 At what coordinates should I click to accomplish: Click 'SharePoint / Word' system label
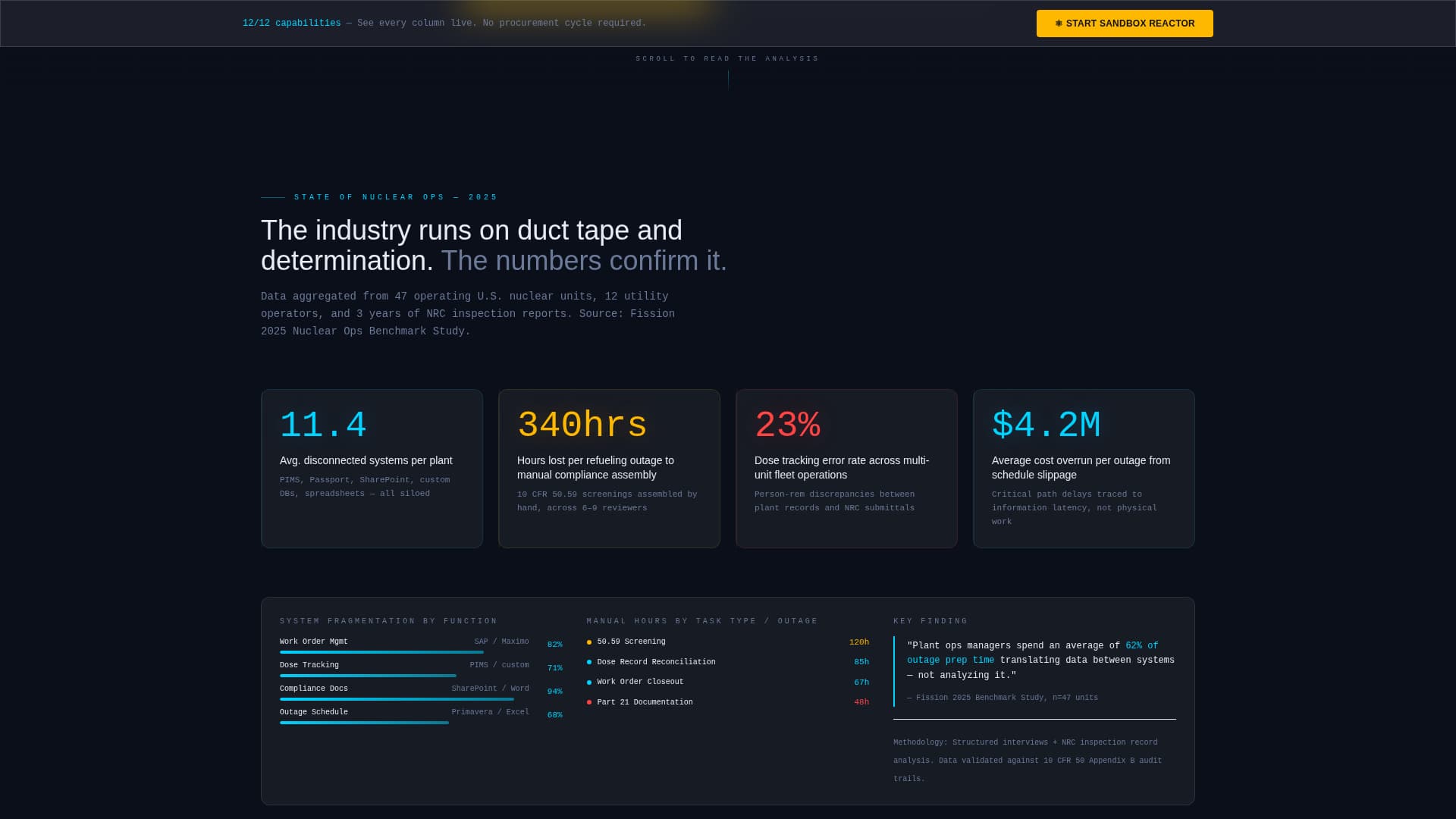(490, 689)
